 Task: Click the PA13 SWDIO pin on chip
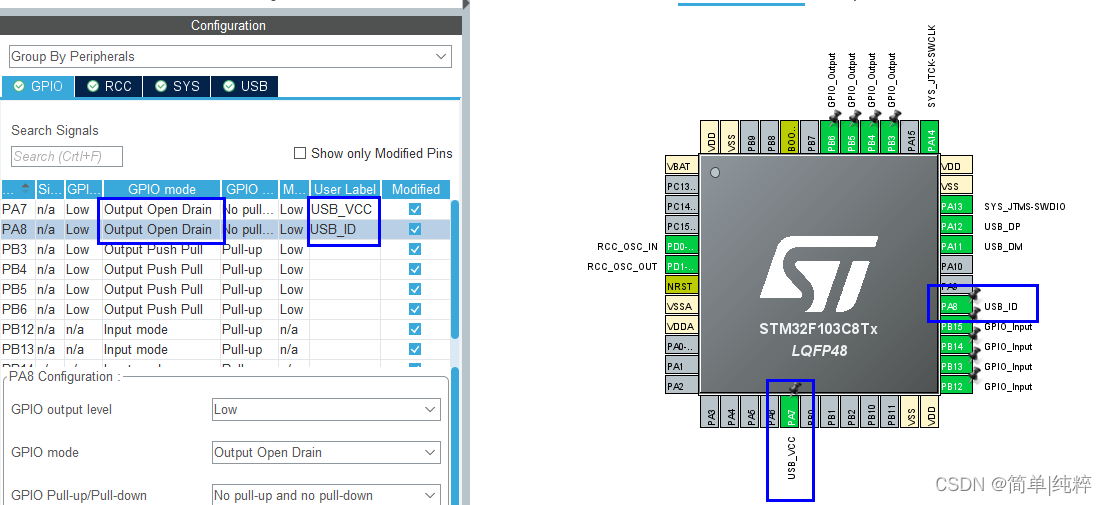pyautogui.click(x=956, y=206)
